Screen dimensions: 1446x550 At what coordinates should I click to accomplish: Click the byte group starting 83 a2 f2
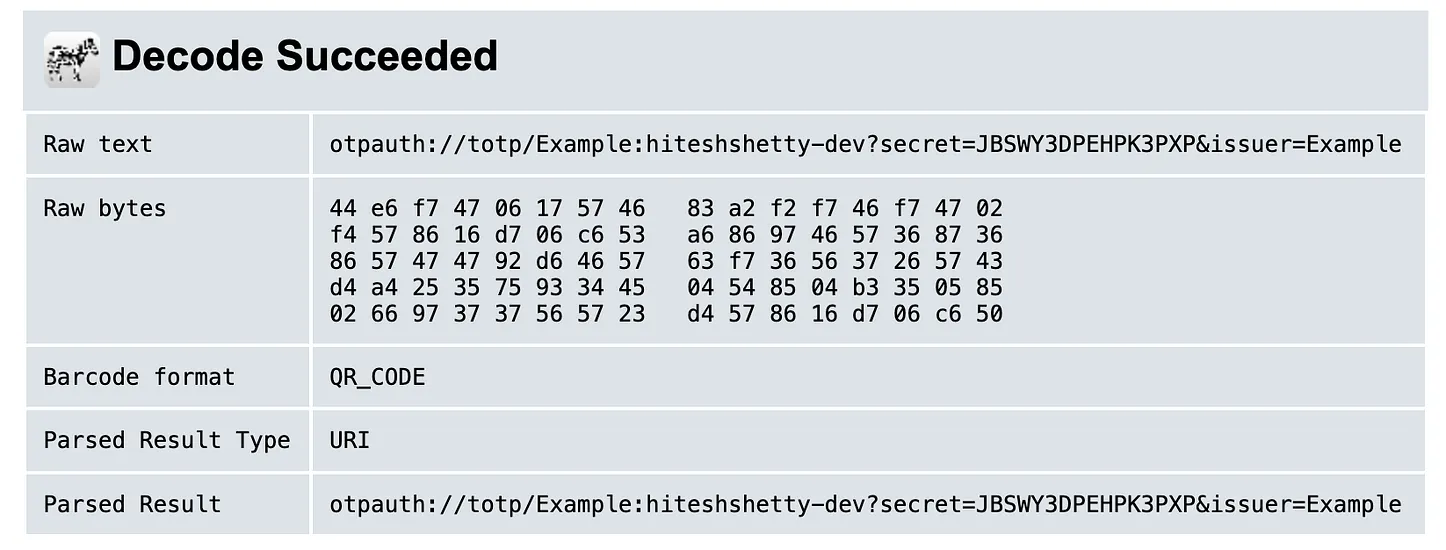click(x=844, y=208)
